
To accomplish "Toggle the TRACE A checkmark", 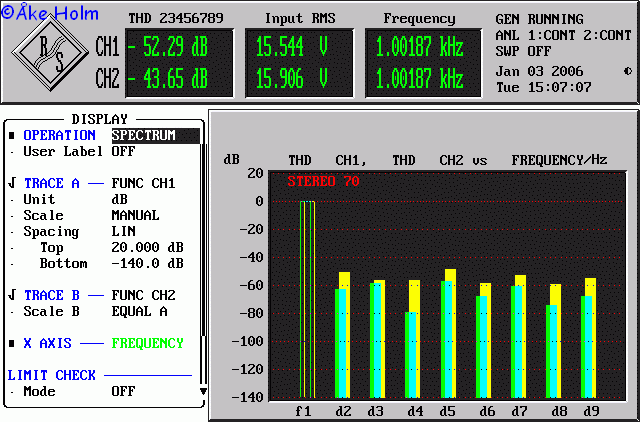I will point(11,183).
